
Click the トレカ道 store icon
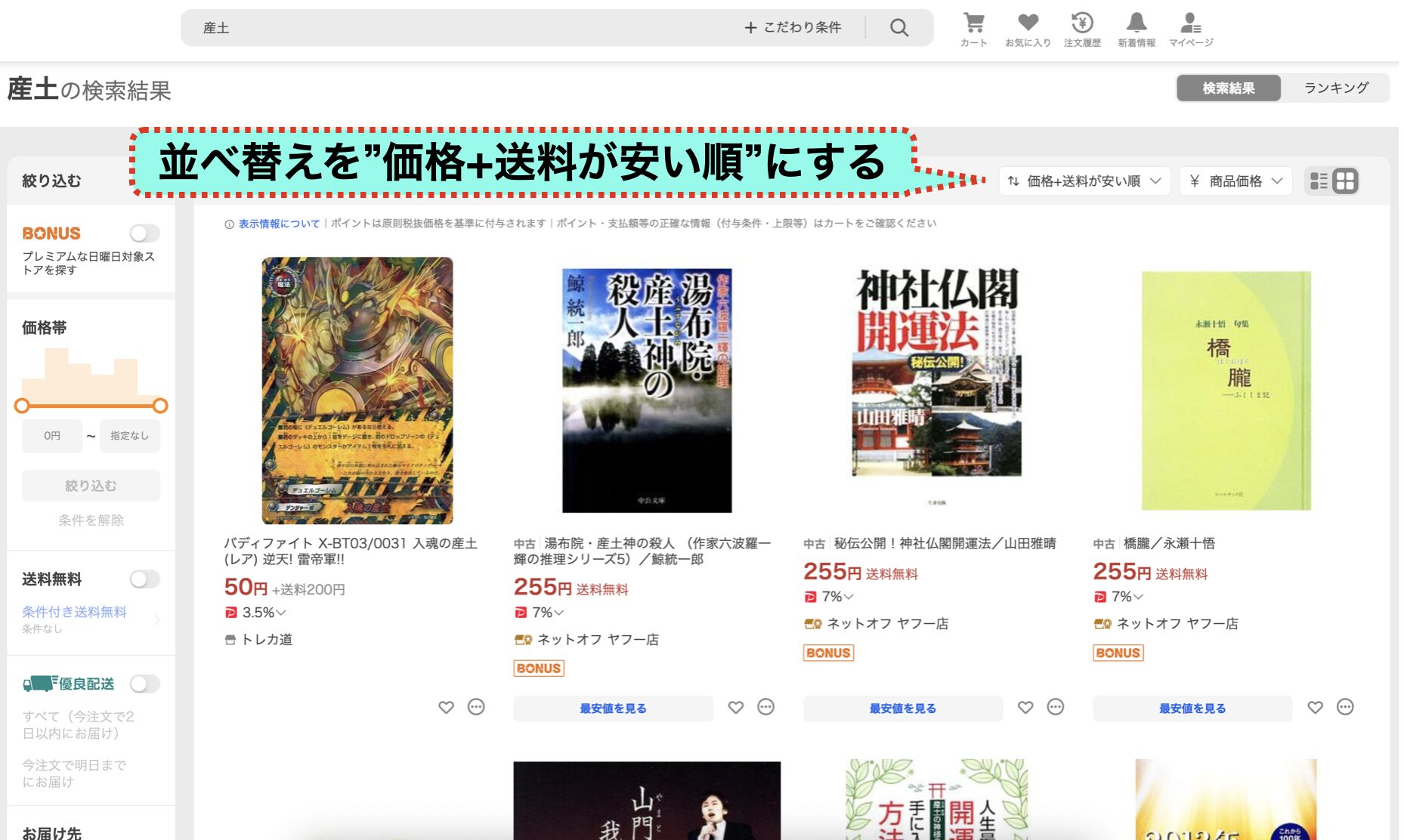coord(230,640)
